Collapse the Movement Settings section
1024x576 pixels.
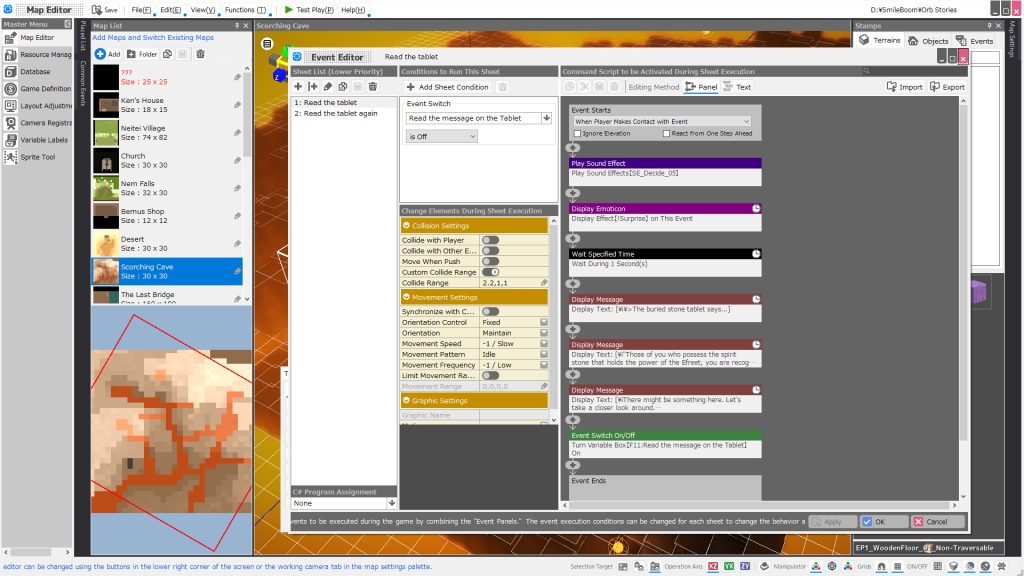(x=406, y=297)
